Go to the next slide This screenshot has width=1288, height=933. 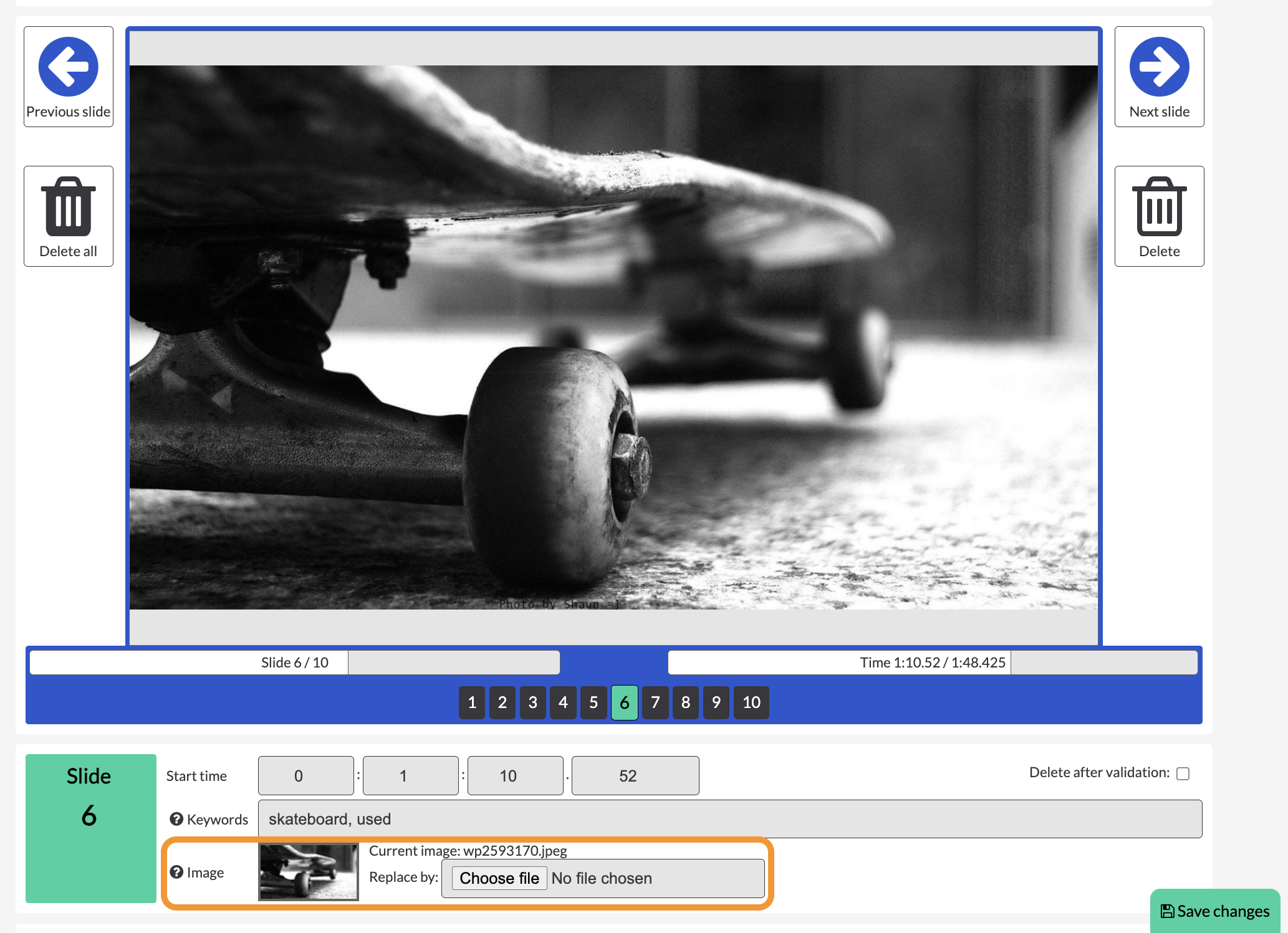click(x=1159, y=77)
